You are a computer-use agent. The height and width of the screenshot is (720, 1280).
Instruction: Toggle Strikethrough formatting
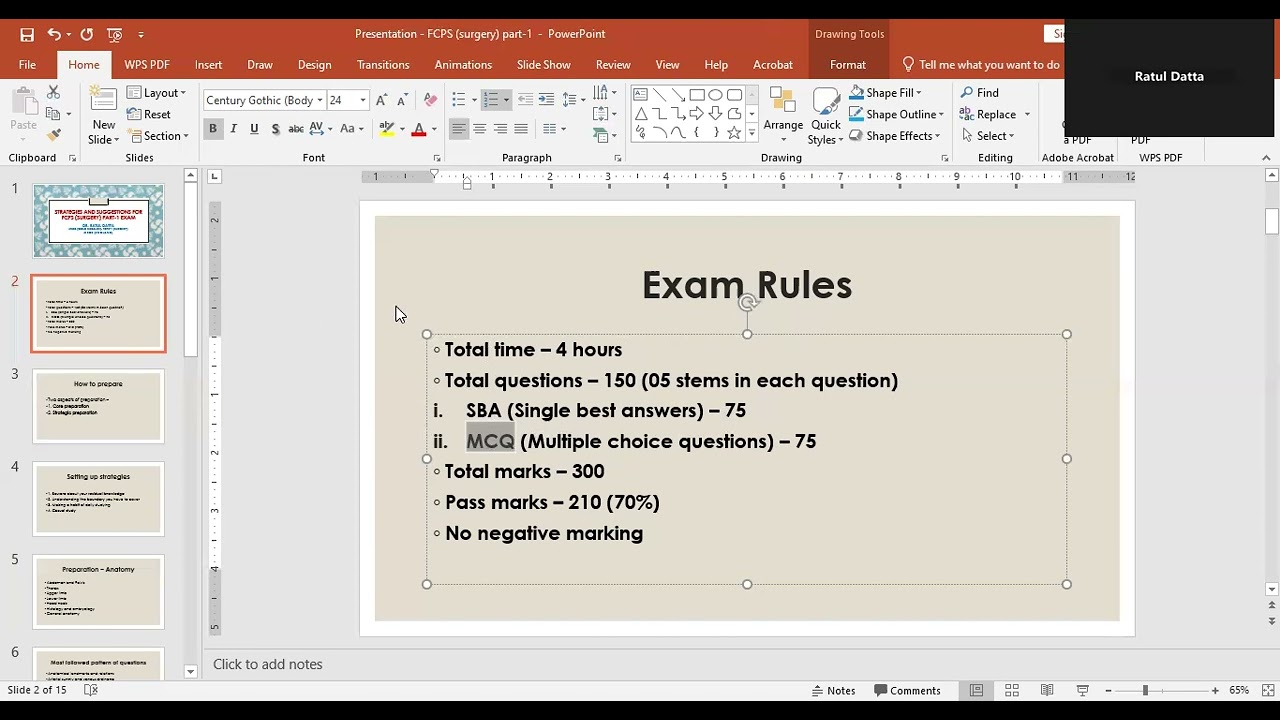coord(296,128)
